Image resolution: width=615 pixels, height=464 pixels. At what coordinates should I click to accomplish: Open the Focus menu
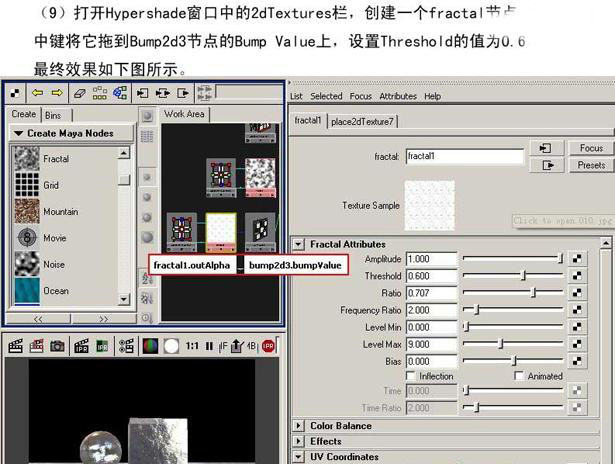tap(360, 96)
